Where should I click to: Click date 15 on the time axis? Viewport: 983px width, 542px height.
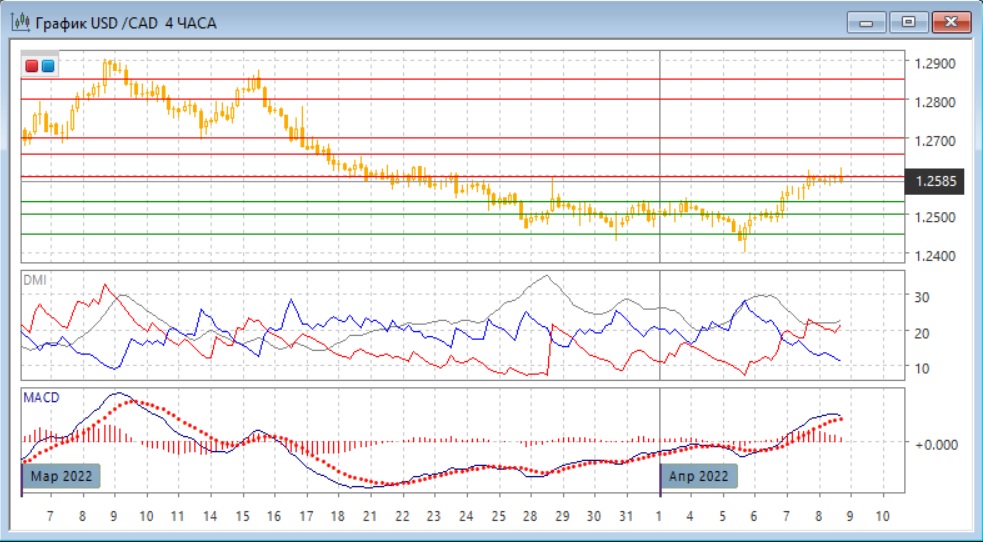(242, 516)
